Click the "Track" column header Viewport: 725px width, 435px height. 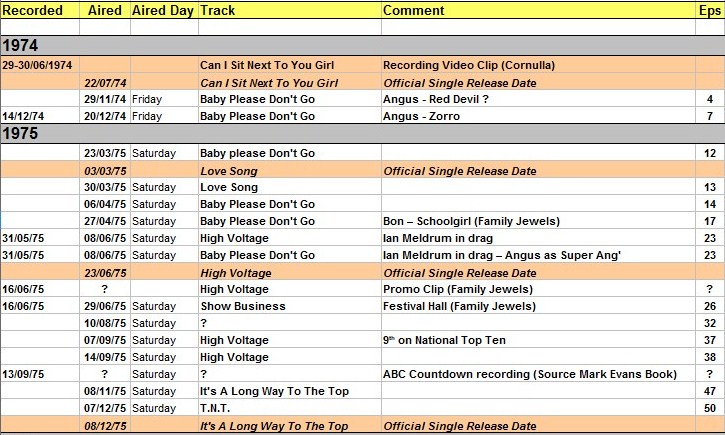point(218,11)
